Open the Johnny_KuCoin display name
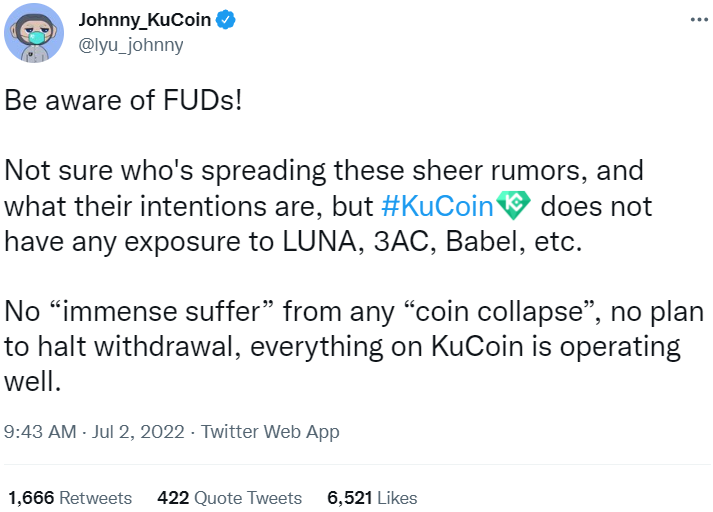713x512 pixels. (x=145, y=20)
